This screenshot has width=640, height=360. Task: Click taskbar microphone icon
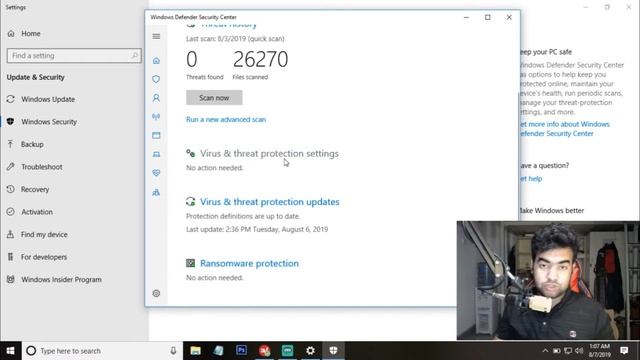(x=173, y=351)
